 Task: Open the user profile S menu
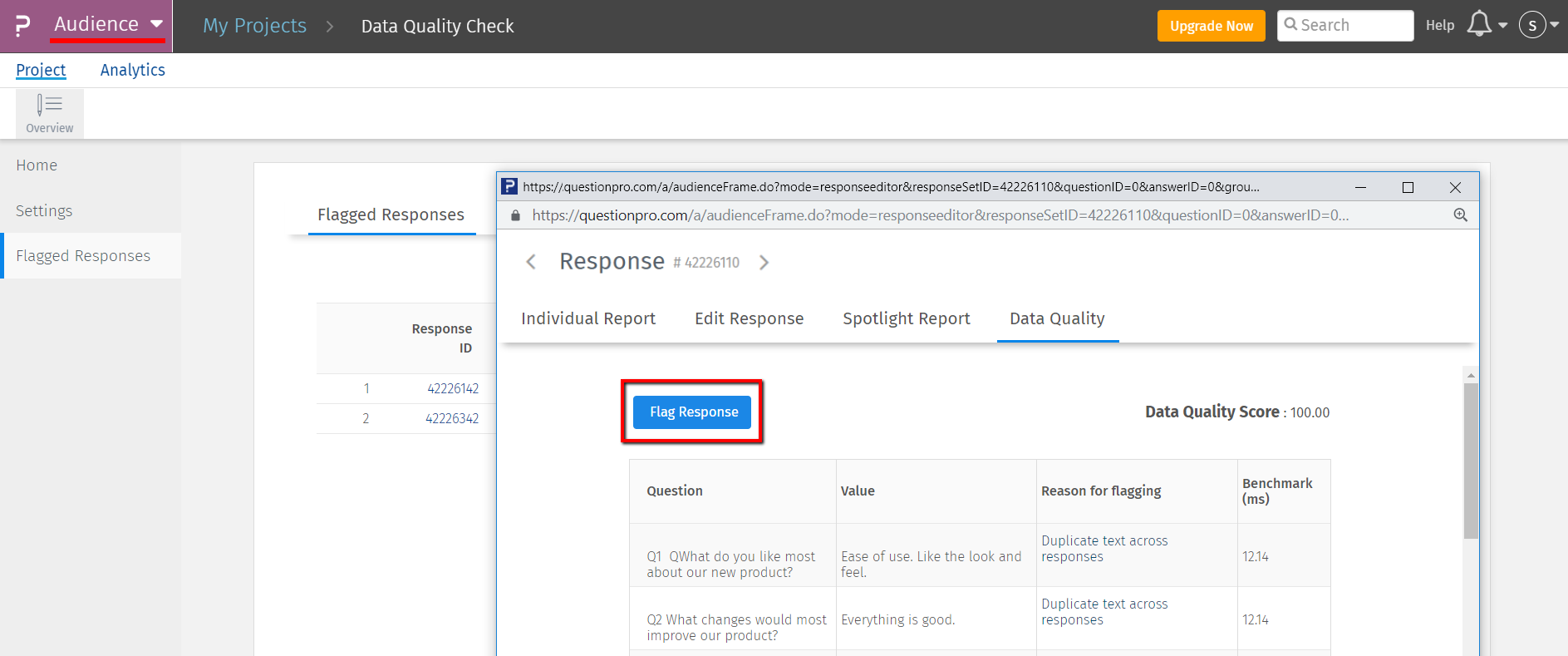pos(1533,25)
